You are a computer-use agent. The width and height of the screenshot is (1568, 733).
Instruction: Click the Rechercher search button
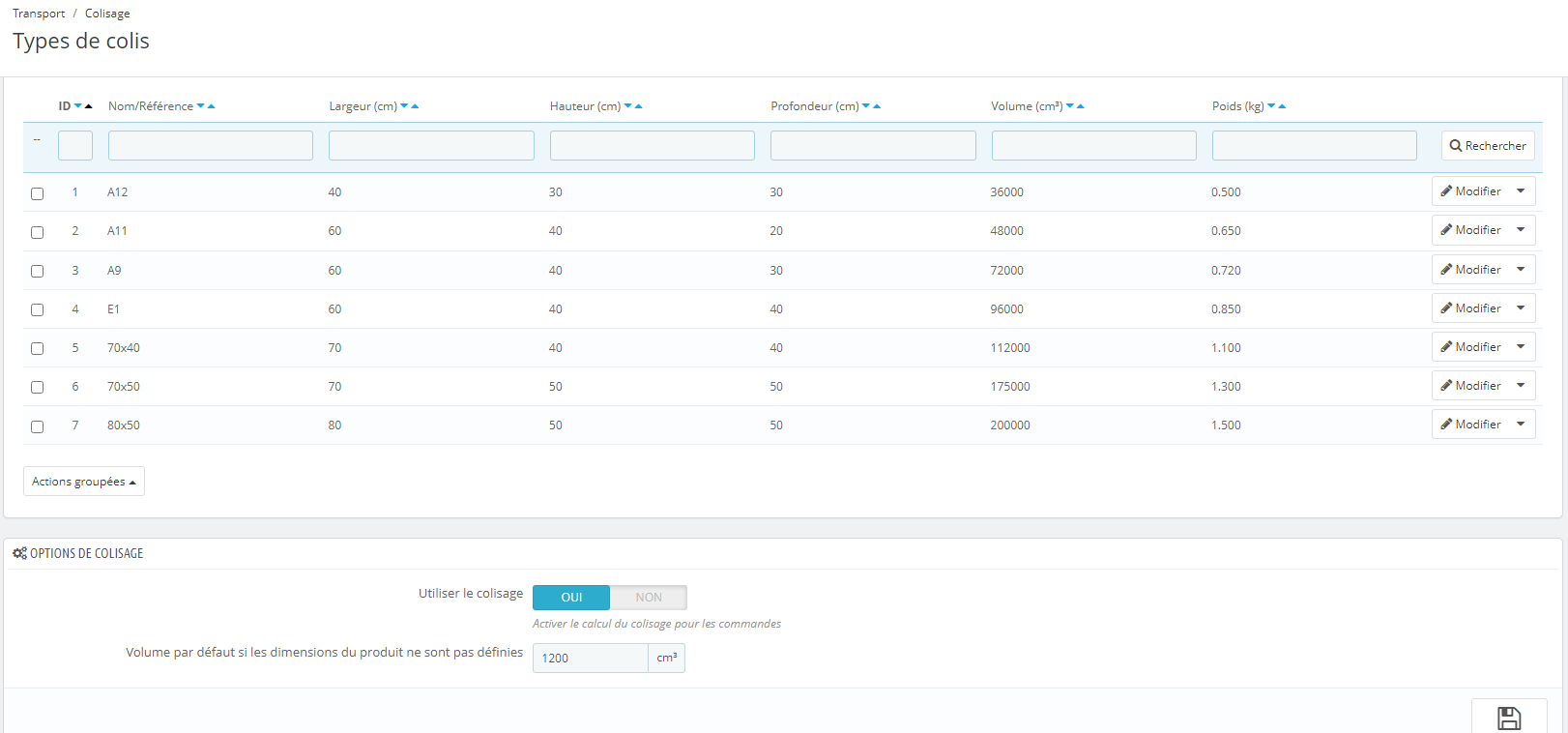(1488, 146)
